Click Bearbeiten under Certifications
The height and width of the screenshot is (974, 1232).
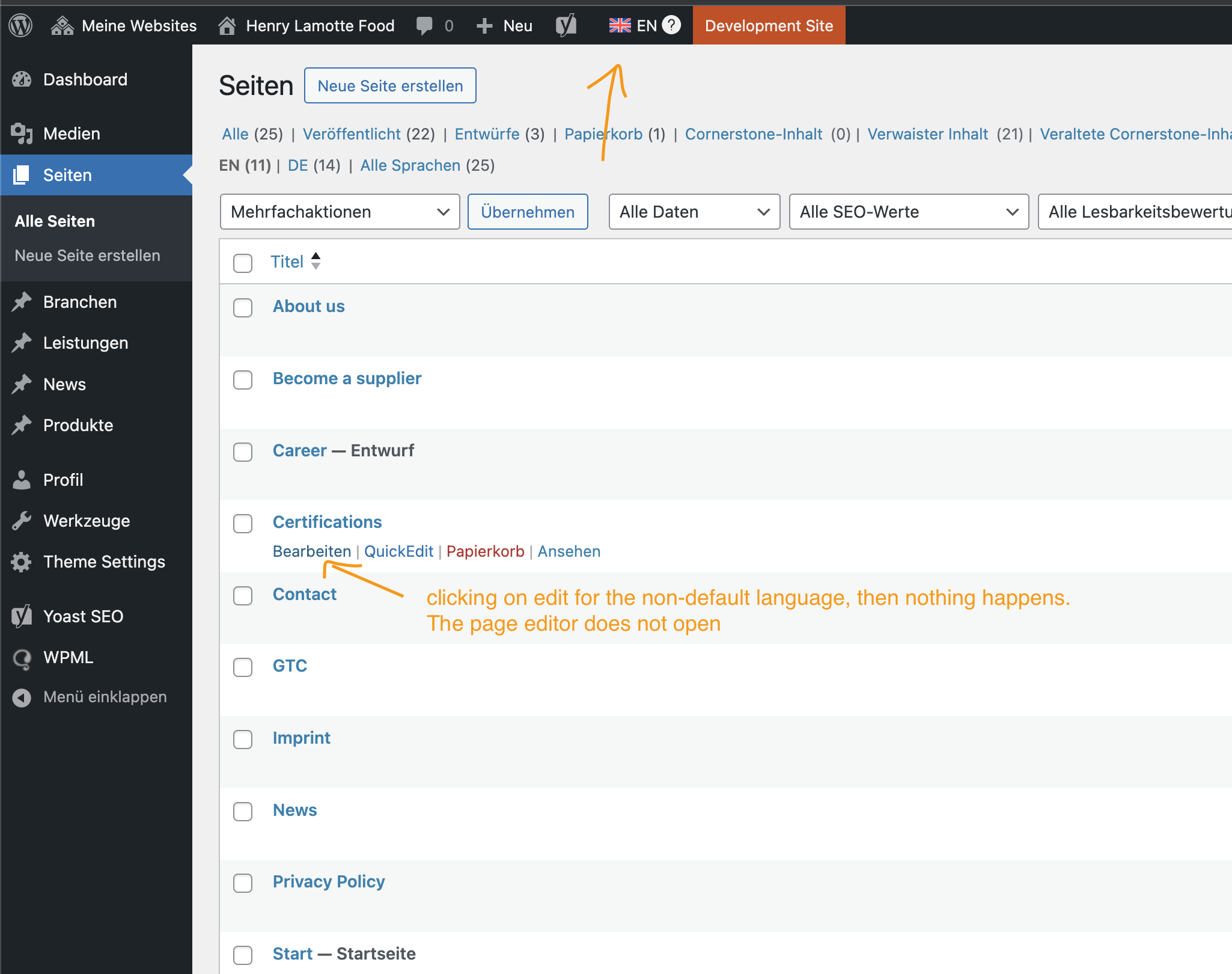point(311,551)
